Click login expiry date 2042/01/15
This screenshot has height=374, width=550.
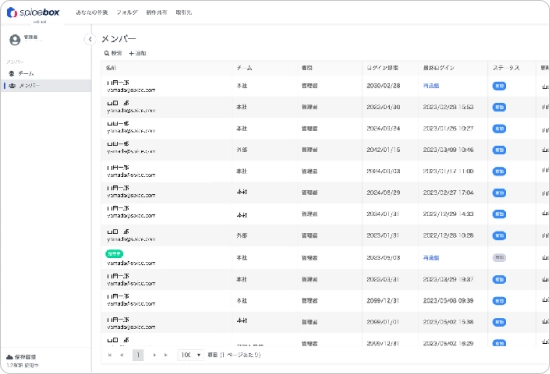point(383,150)
